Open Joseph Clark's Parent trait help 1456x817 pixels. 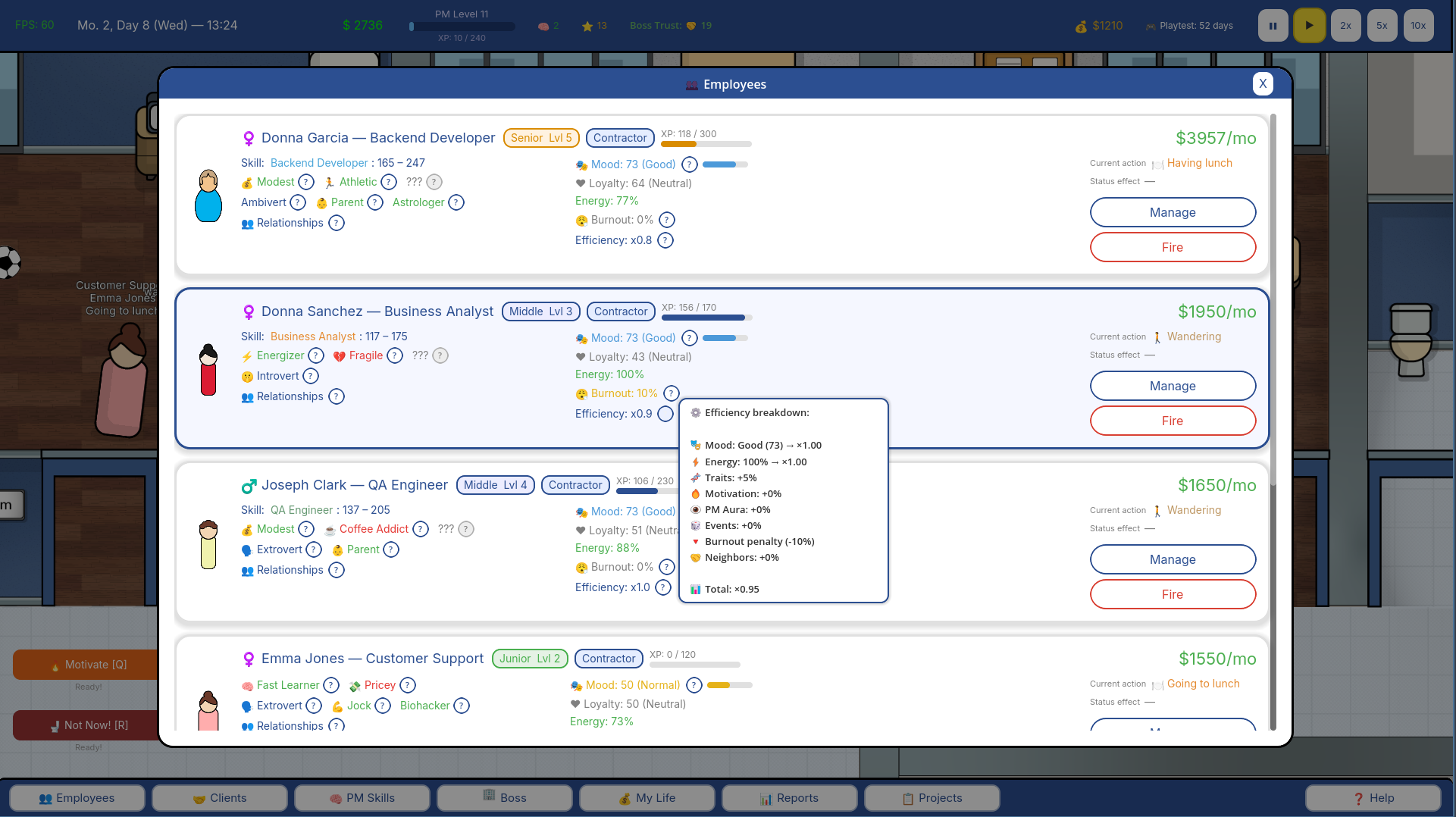click(x=391, y=549)
